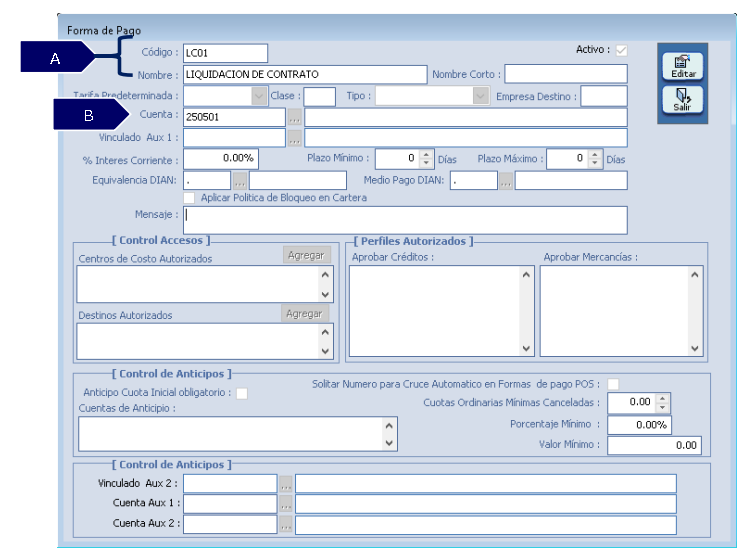Increase Cuotas Ordinarias Mínimas Canceladas value
745x554 pixels.
coord(662,399)
